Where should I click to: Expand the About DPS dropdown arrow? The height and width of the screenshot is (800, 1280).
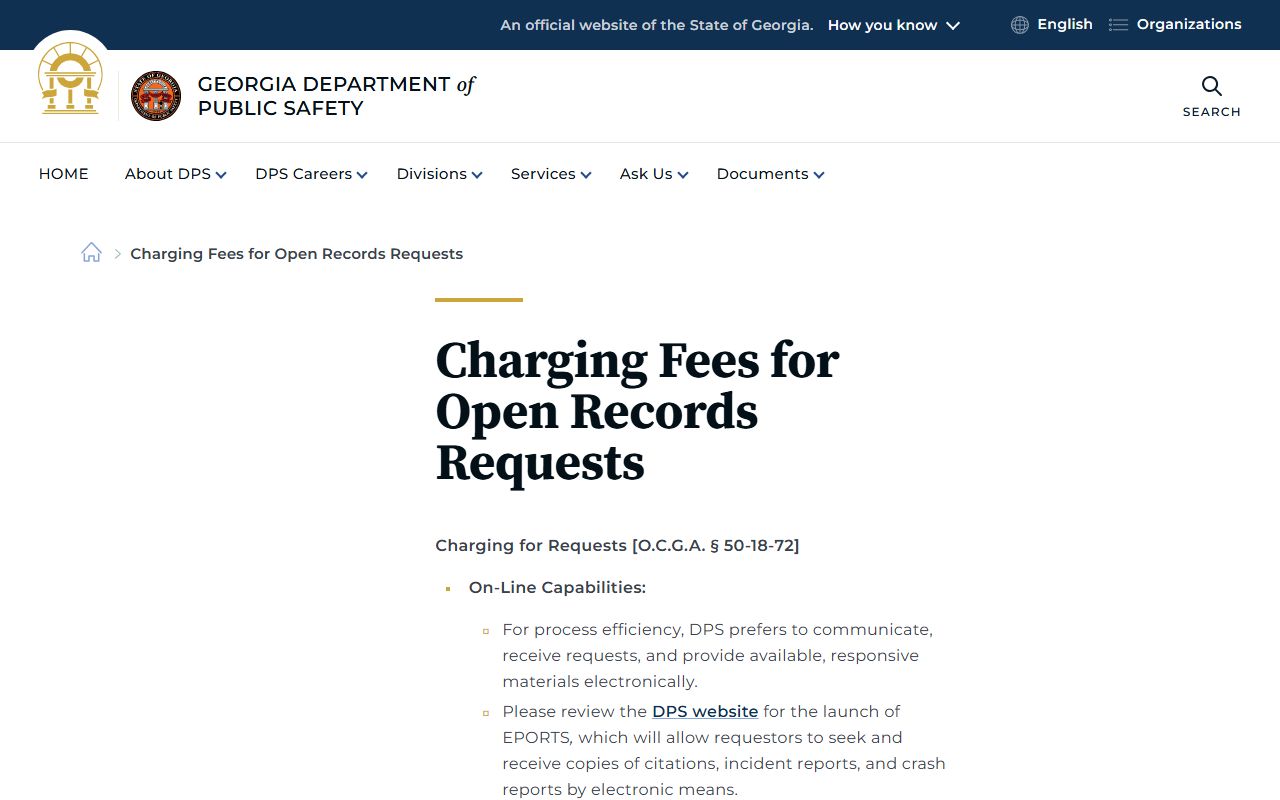[x=221, y=175]
